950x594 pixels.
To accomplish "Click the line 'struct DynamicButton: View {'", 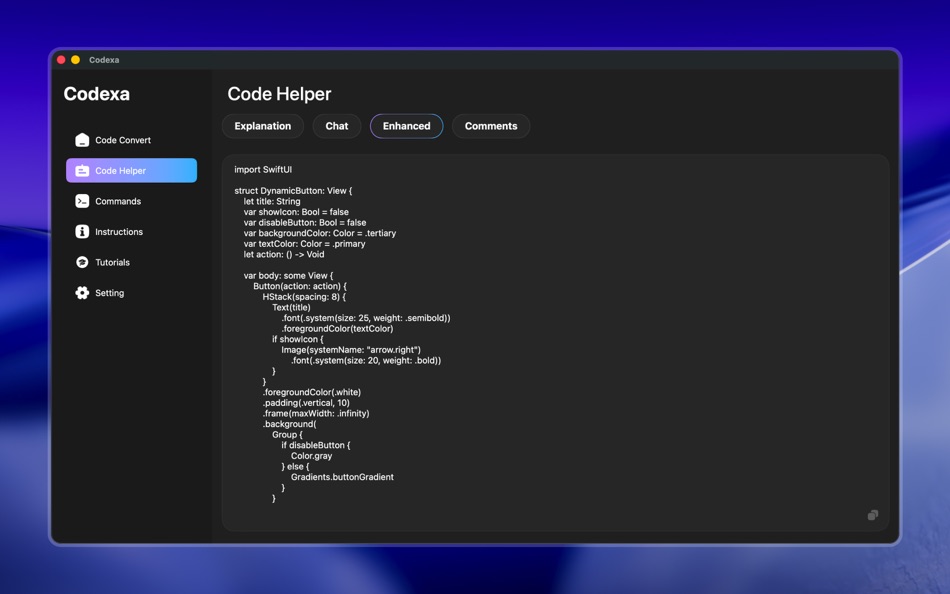I will (x=293, y=191).
